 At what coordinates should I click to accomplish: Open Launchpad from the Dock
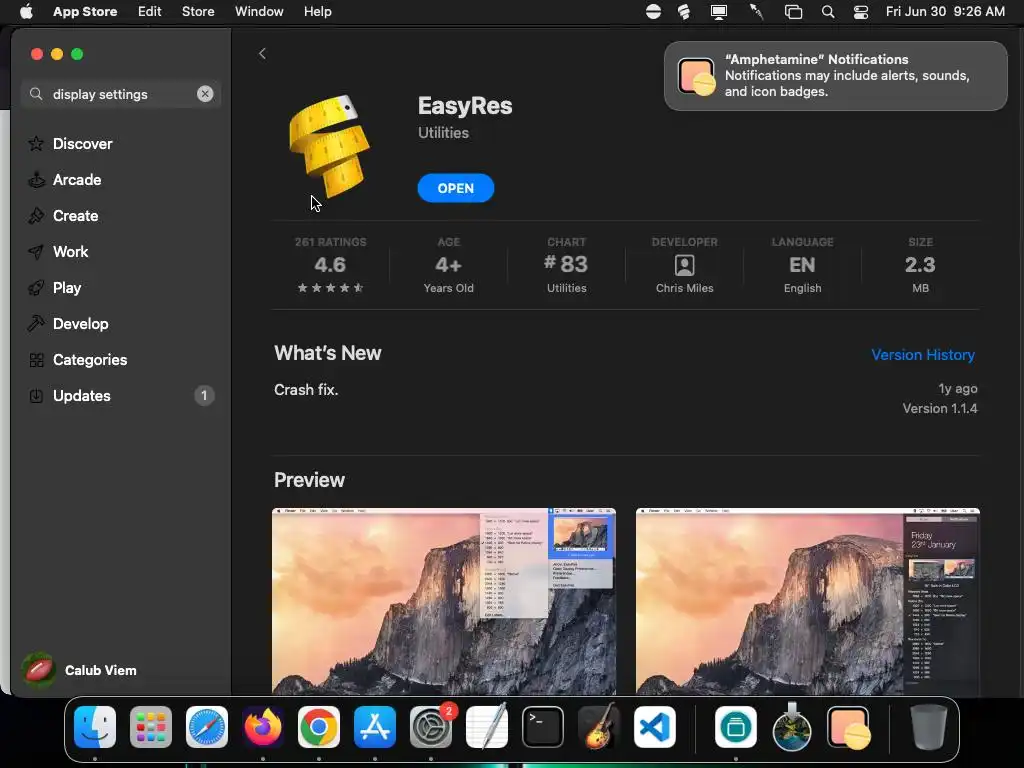click(x=151, y=727)
